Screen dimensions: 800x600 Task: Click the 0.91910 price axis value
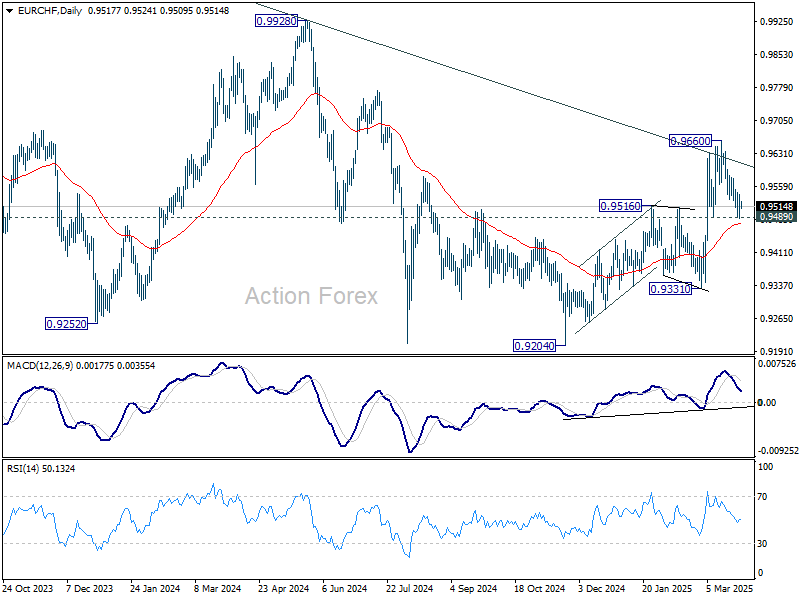777,352
